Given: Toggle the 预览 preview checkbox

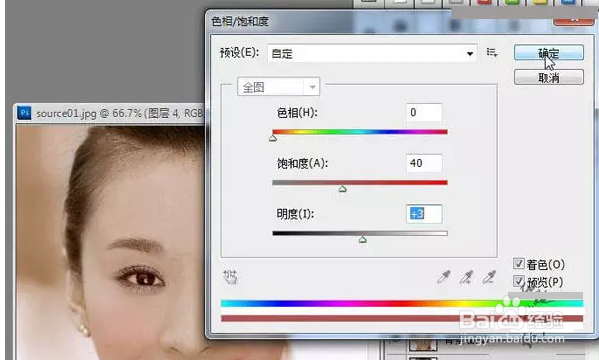Looking at the screenshot, I should [518, 282].
